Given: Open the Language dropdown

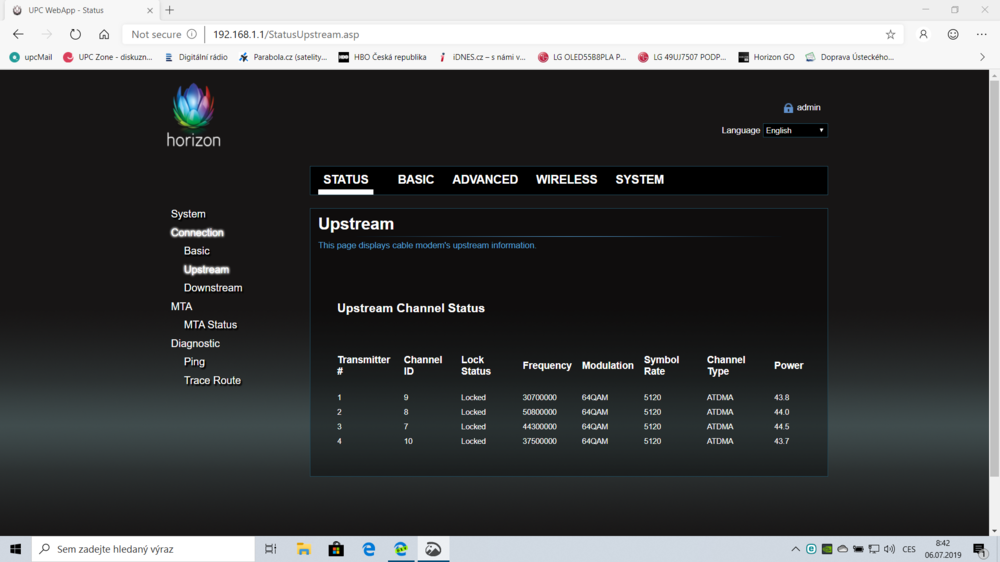Looking at the screenshot, I should (795, 130).
